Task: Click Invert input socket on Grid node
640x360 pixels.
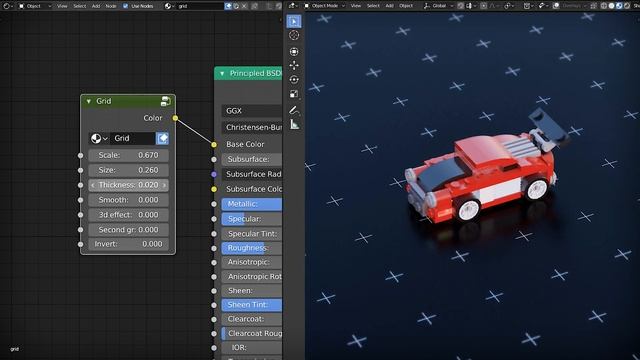Action: [x=80, y=244]
